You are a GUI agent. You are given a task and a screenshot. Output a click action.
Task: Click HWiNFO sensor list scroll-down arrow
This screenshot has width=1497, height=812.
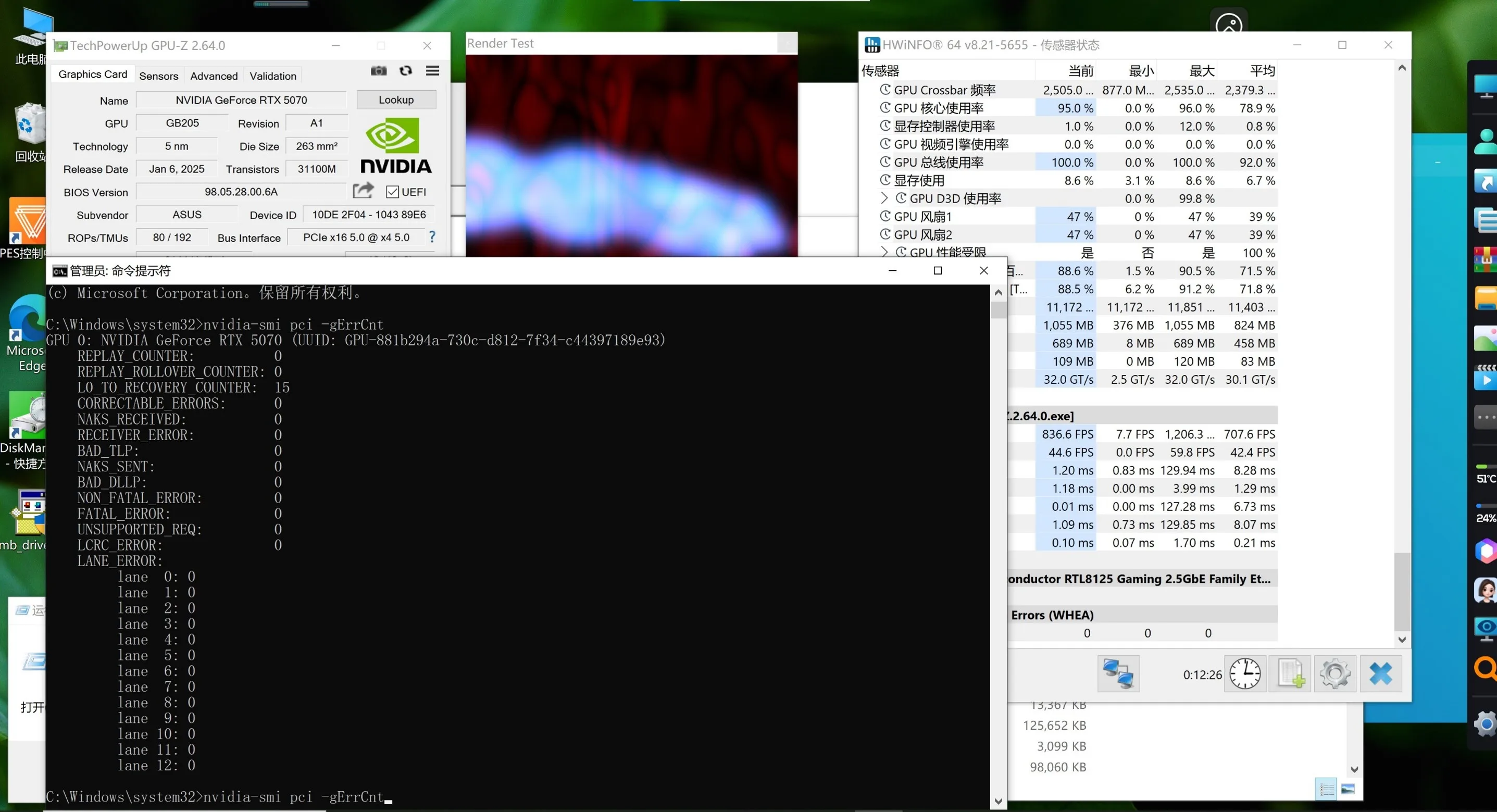coord(1402,640)
